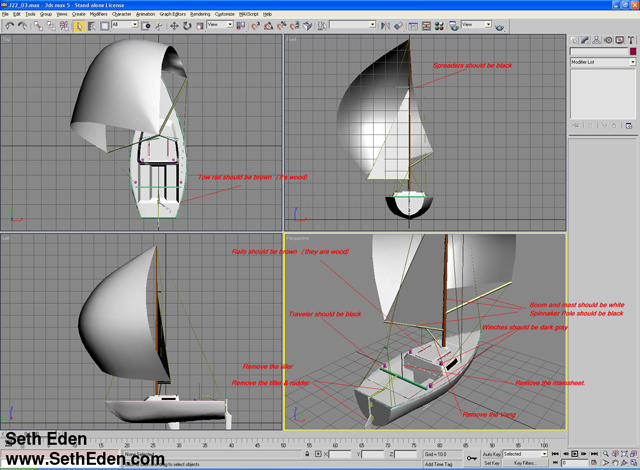Open the Utilities hammer panel
Screen dimensions: 640x470
631,39
